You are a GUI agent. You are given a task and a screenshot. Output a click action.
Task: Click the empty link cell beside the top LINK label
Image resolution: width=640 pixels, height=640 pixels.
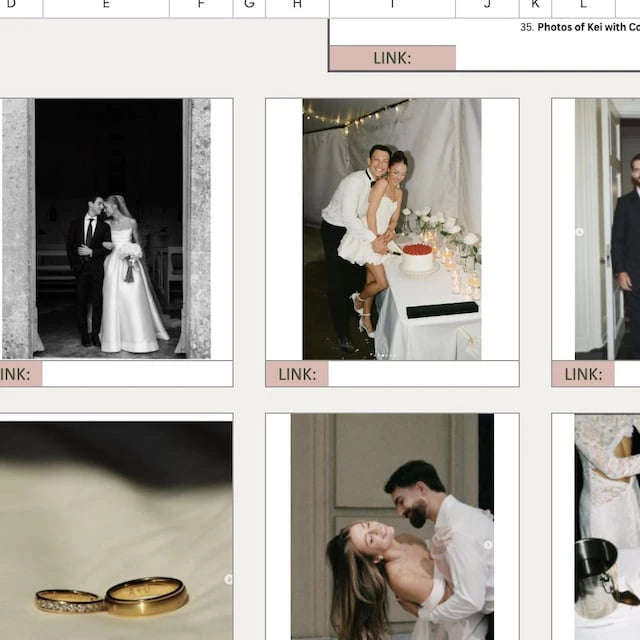[x=548, y=58]
